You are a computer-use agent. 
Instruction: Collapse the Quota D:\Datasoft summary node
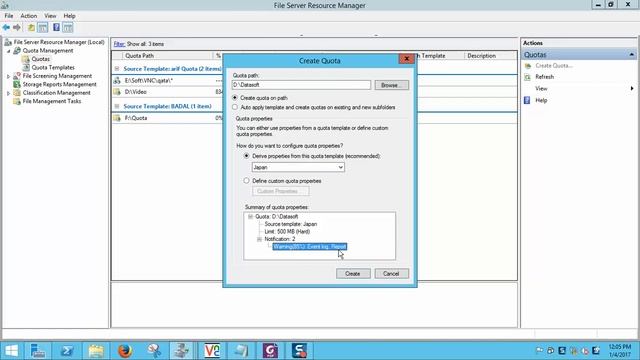tap(250, 216)
